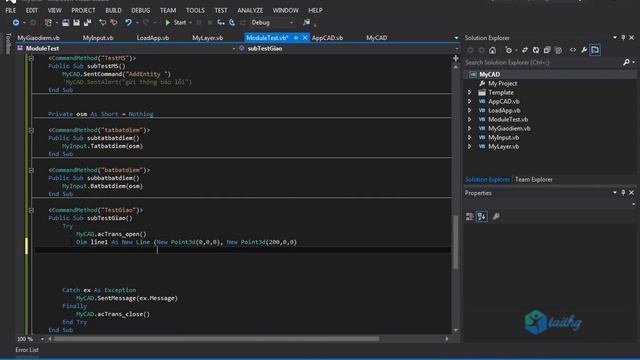Pin Properties panel with auto-hide
The height and width of the screenshot is (360, 640).
(x=623, y=193)
